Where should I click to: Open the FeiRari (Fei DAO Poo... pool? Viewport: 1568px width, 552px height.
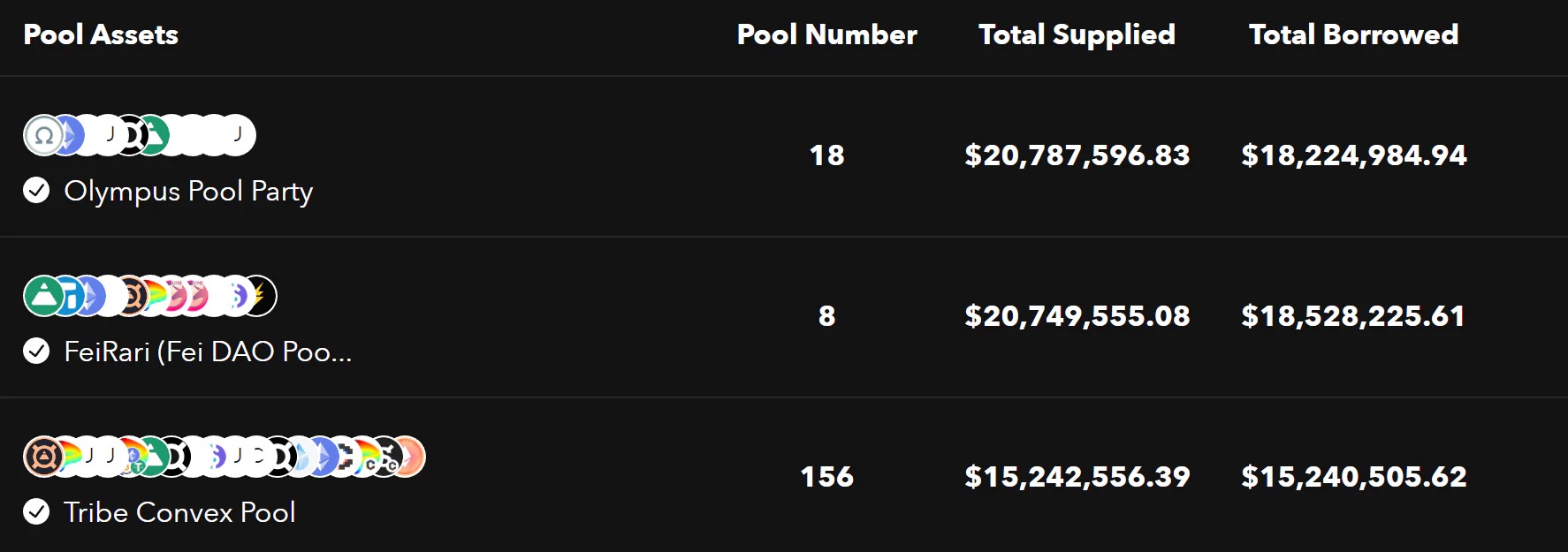(208, 352)
